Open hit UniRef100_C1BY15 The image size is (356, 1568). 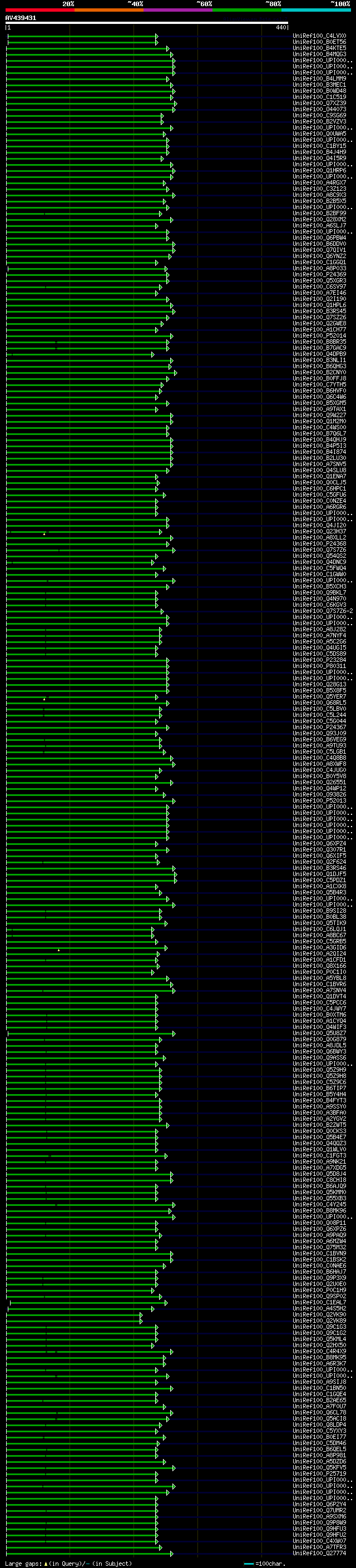319,146
